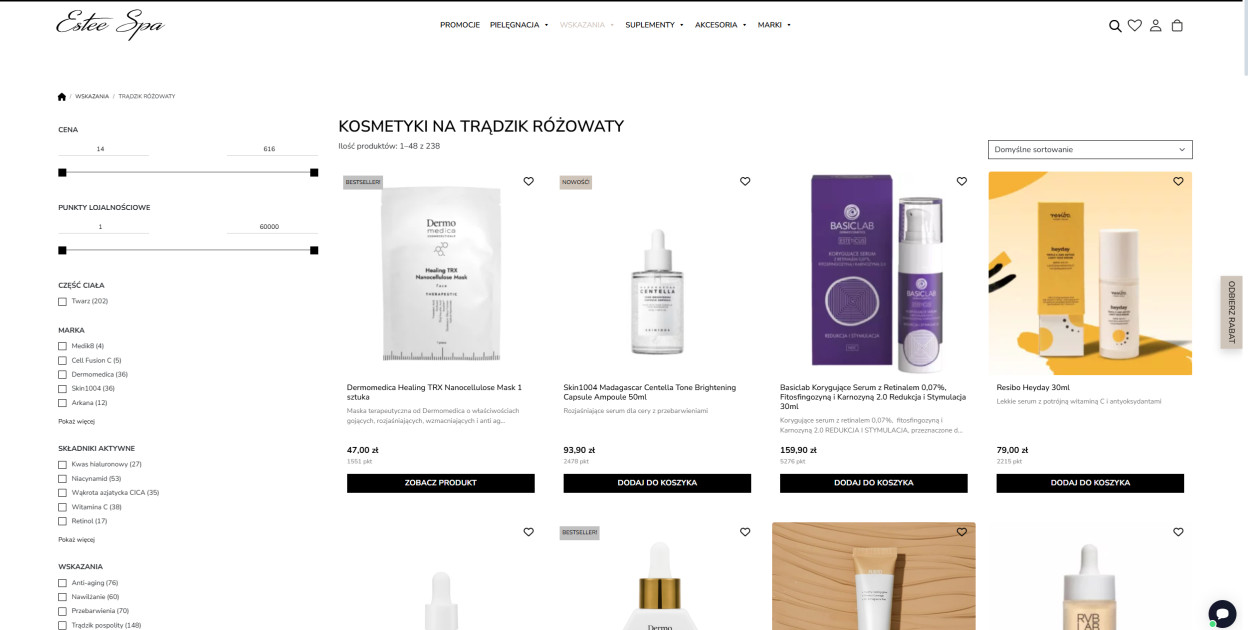Add Resibo Heyday to wishlist heart
The height and width of the screenshot is (630, 1250).
pos(1178,181)
